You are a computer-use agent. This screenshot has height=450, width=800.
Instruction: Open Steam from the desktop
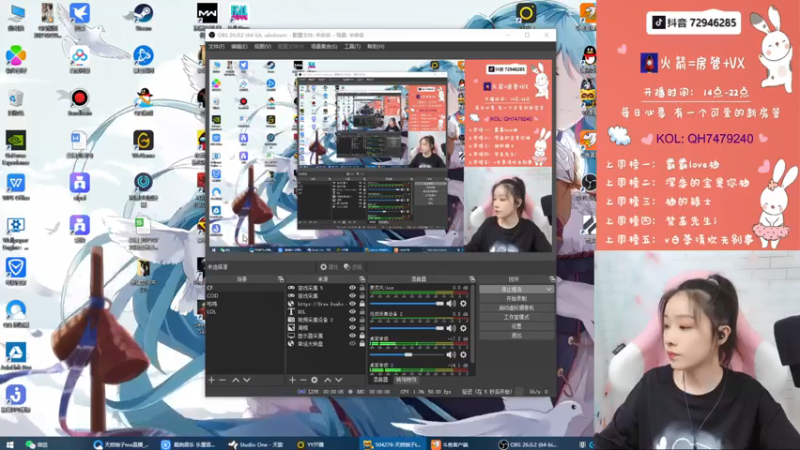pos(143,17)
